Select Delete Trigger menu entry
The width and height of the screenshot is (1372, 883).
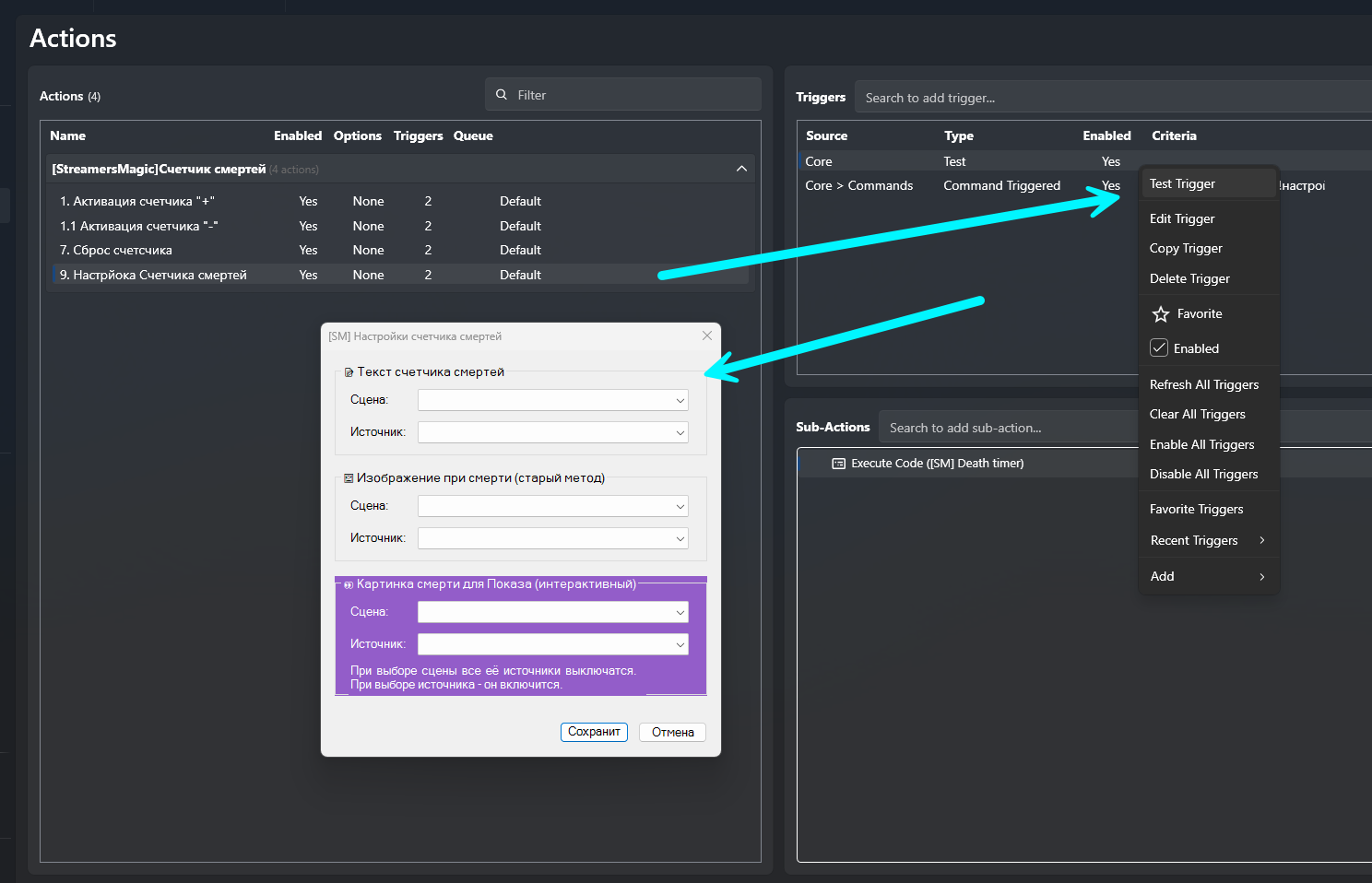coord(1189,278)
